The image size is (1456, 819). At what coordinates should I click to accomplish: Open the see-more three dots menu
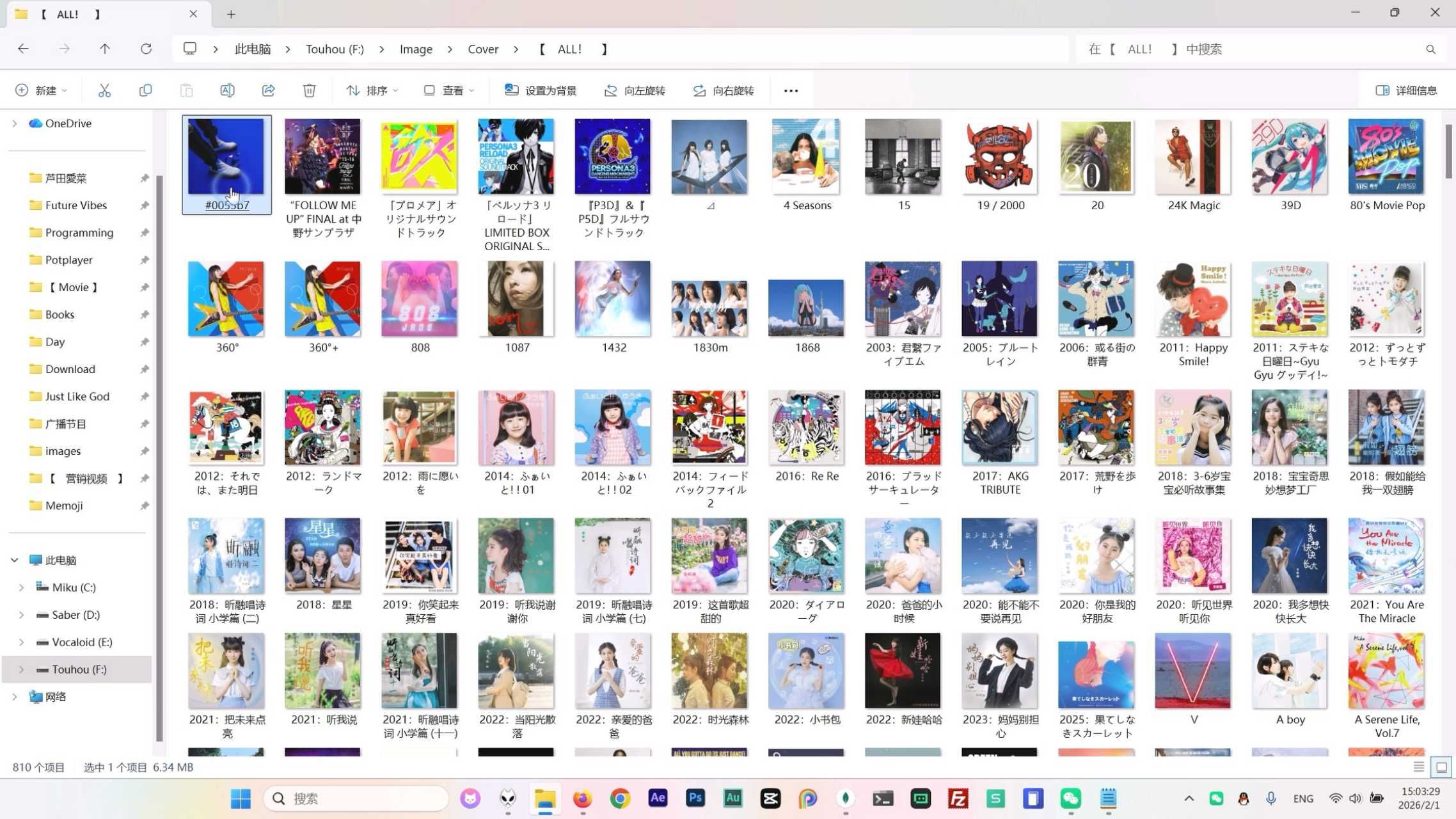click(791, 90)
